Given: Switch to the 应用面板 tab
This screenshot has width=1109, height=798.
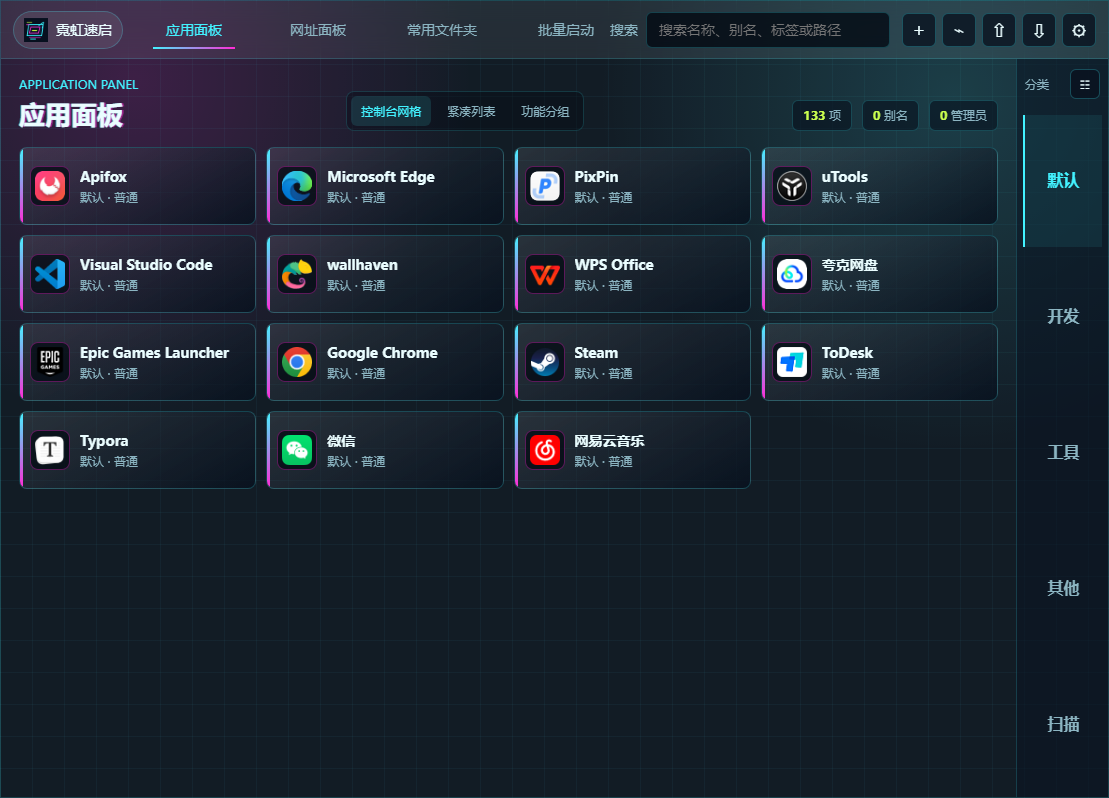Looking at the screenshot, I should [x=194, y=30].
